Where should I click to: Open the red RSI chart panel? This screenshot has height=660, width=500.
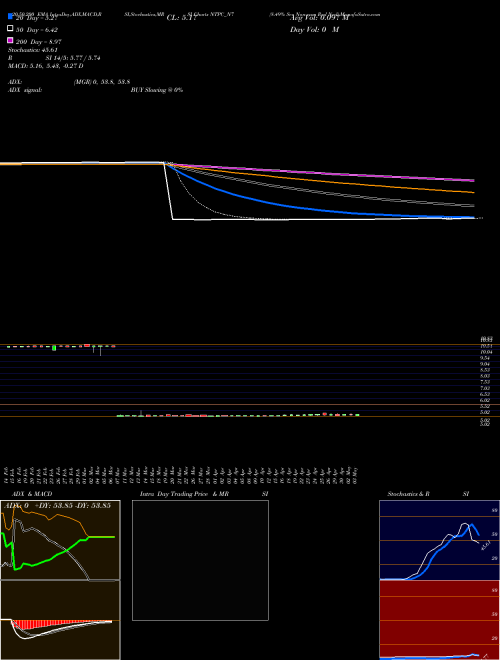pyautogui.click(x=439, y=620)
